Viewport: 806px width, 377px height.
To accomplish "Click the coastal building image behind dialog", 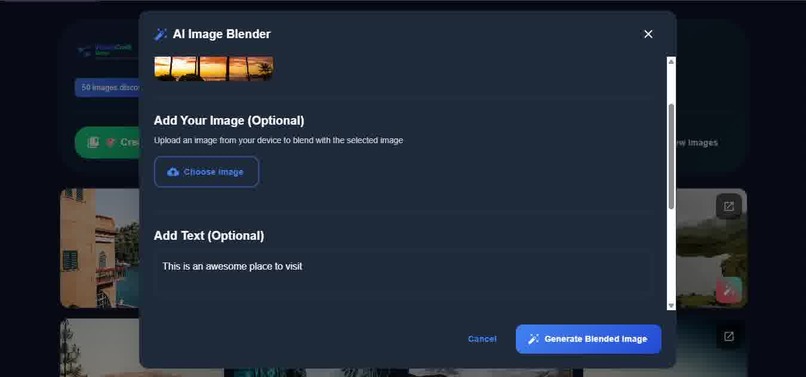I will [99, 248].
